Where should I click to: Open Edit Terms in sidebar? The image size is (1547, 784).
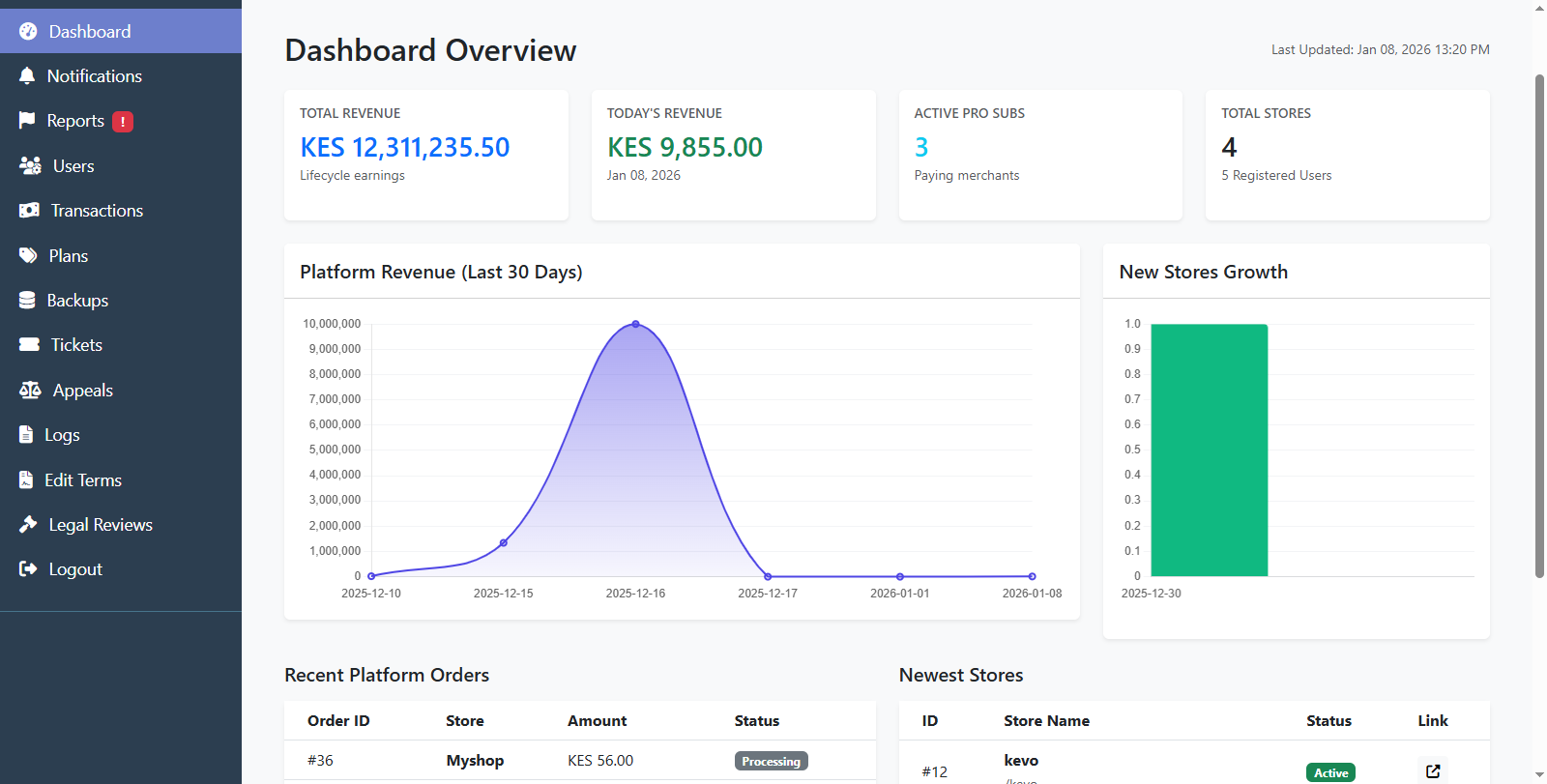82,480
